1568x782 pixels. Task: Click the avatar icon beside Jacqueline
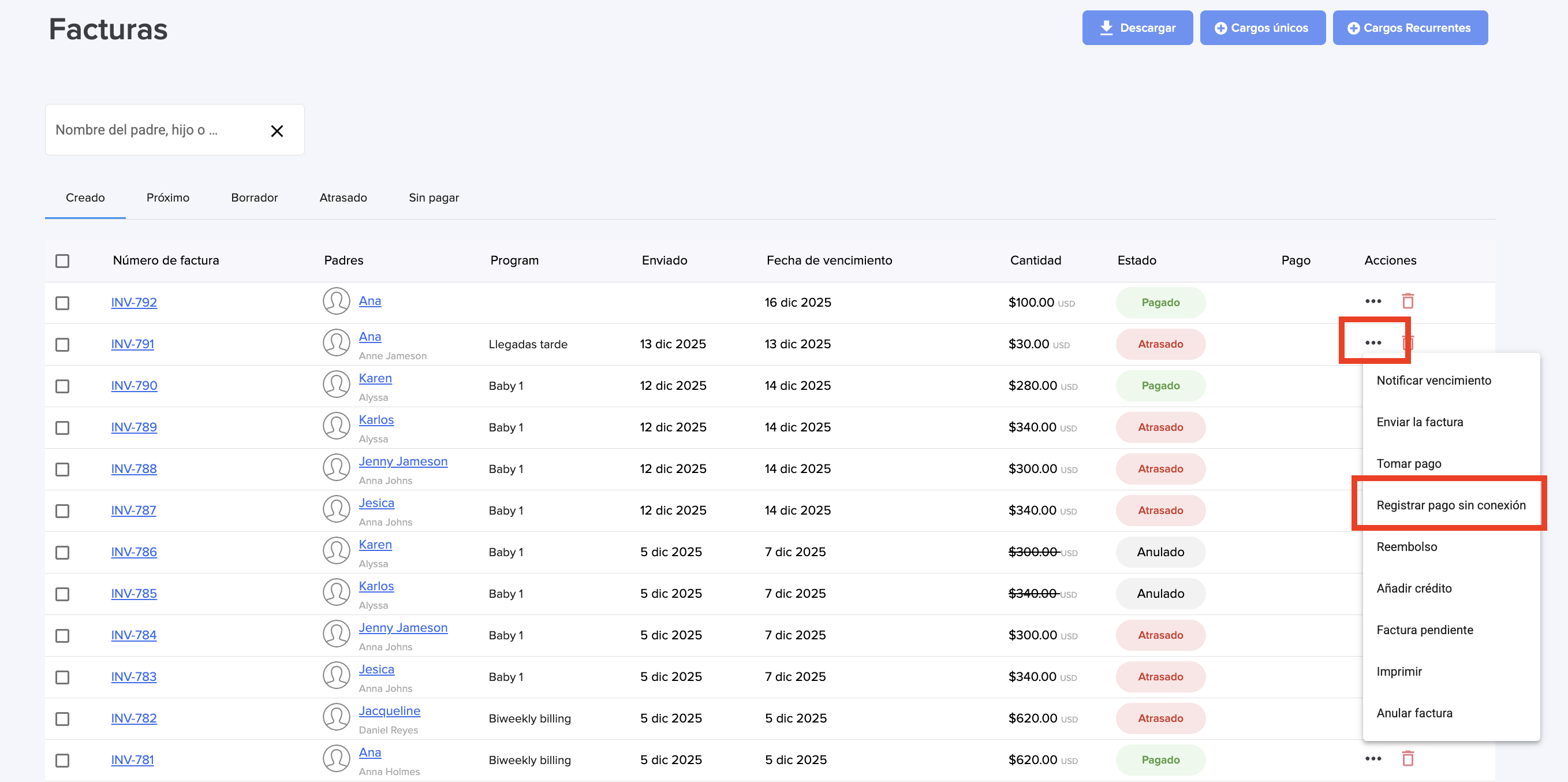coord(336,717)
